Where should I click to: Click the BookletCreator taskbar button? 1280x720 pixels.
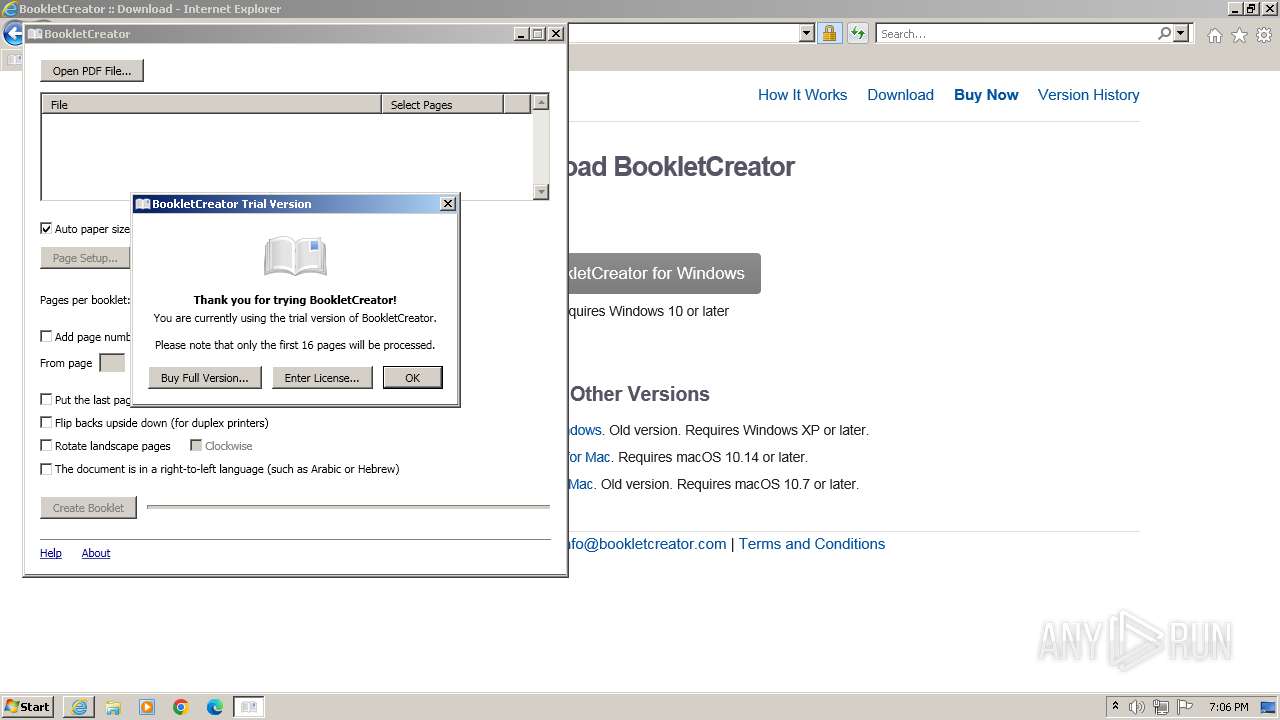coord(249,707)
